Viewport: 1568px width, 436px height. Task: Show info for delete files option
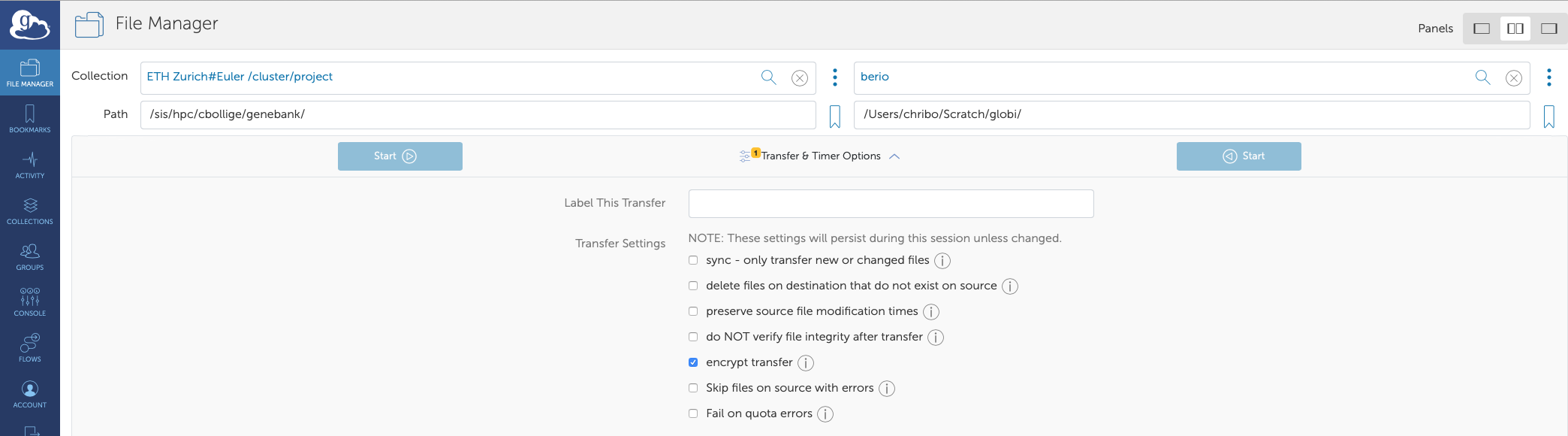click(1010, 286)
